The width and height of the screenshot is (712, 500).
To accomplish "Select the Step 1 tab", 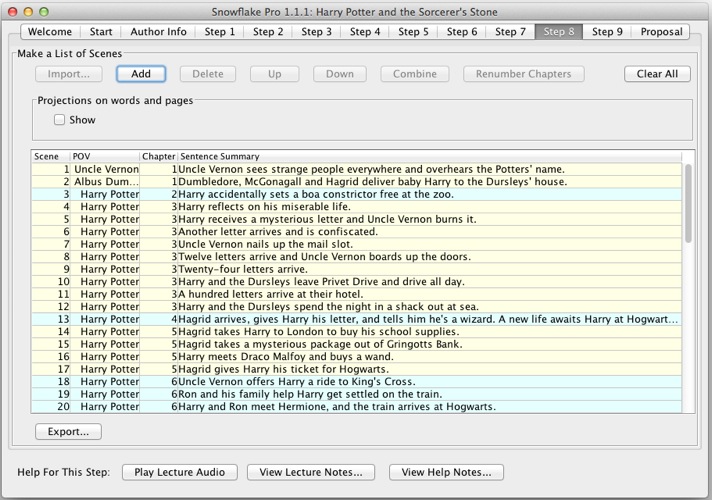I will [x=220, y=32].
